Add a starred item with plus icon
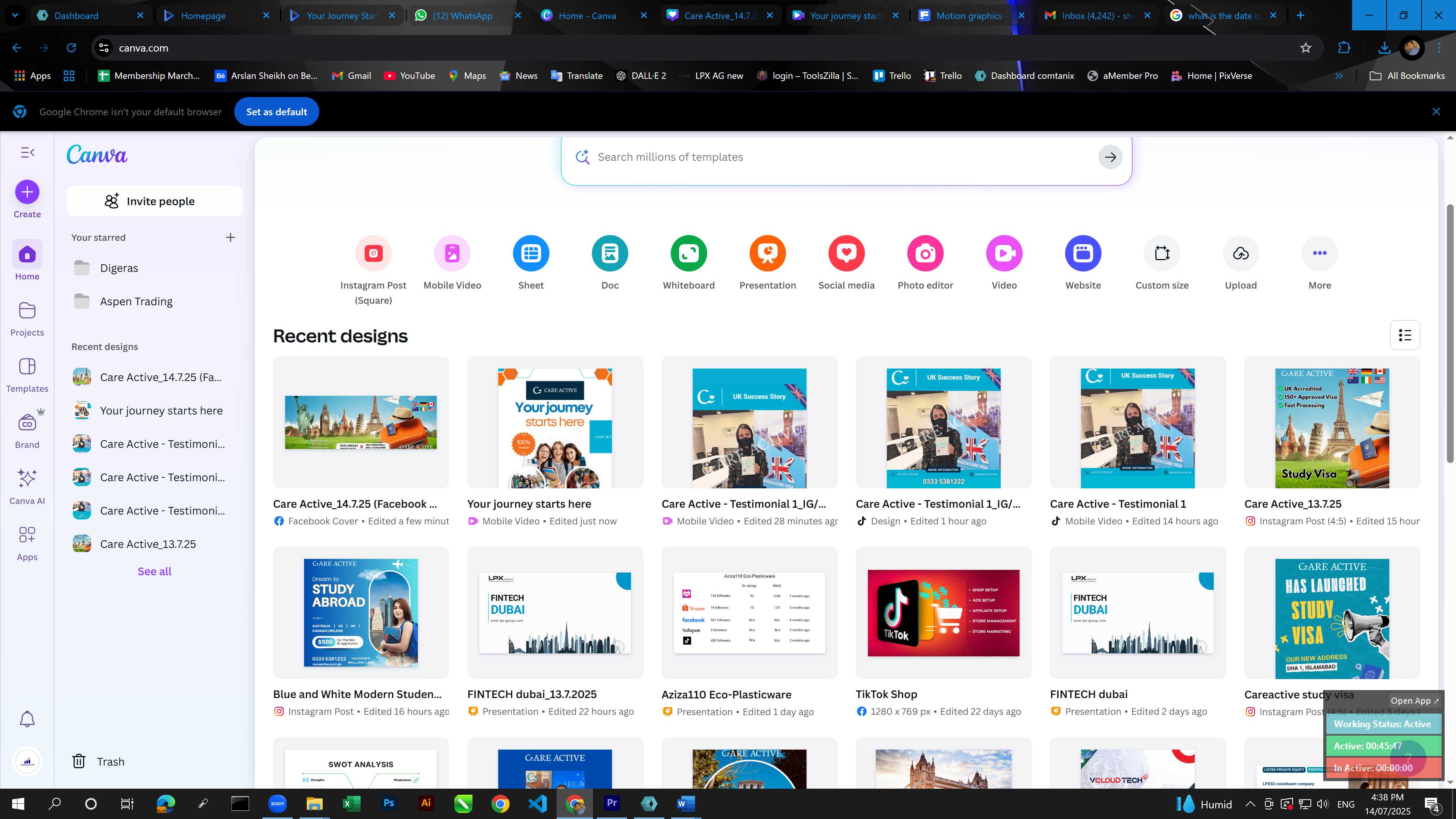Image resolution: width=1456 pixels, height=819 pixels. click(x=230, y=237)
